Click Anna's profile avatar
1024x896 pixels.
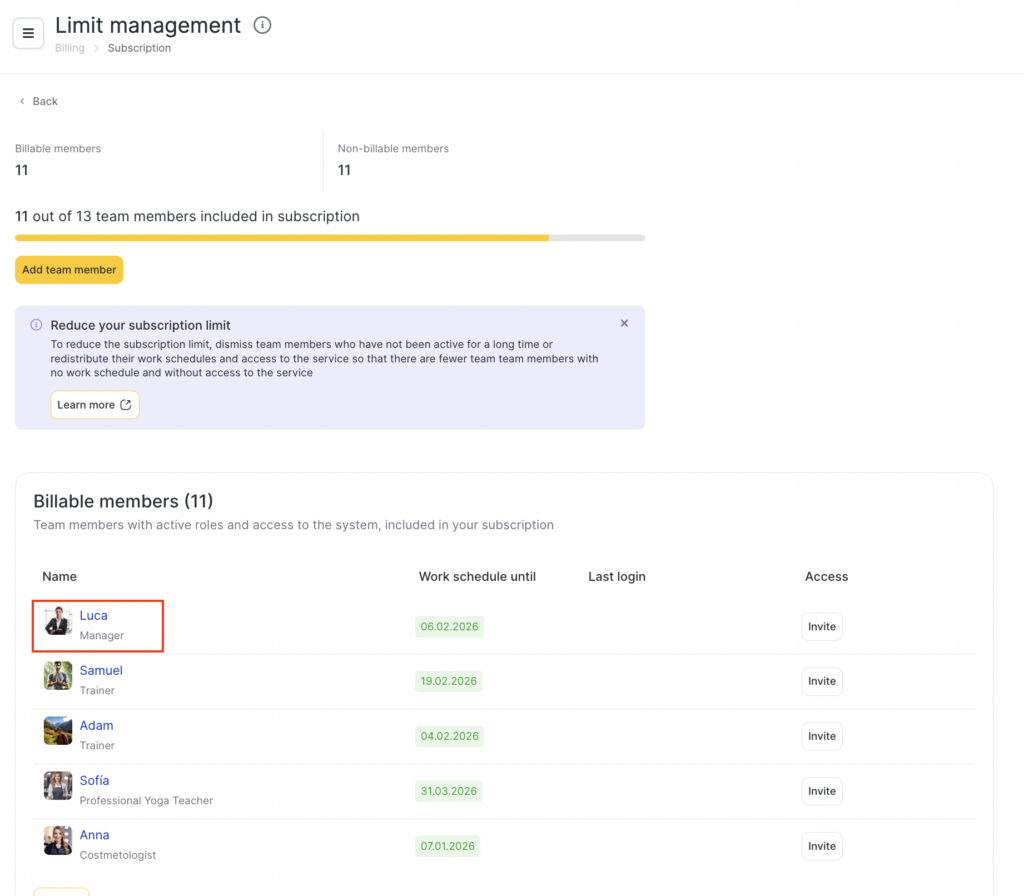[x=58, y=841]
